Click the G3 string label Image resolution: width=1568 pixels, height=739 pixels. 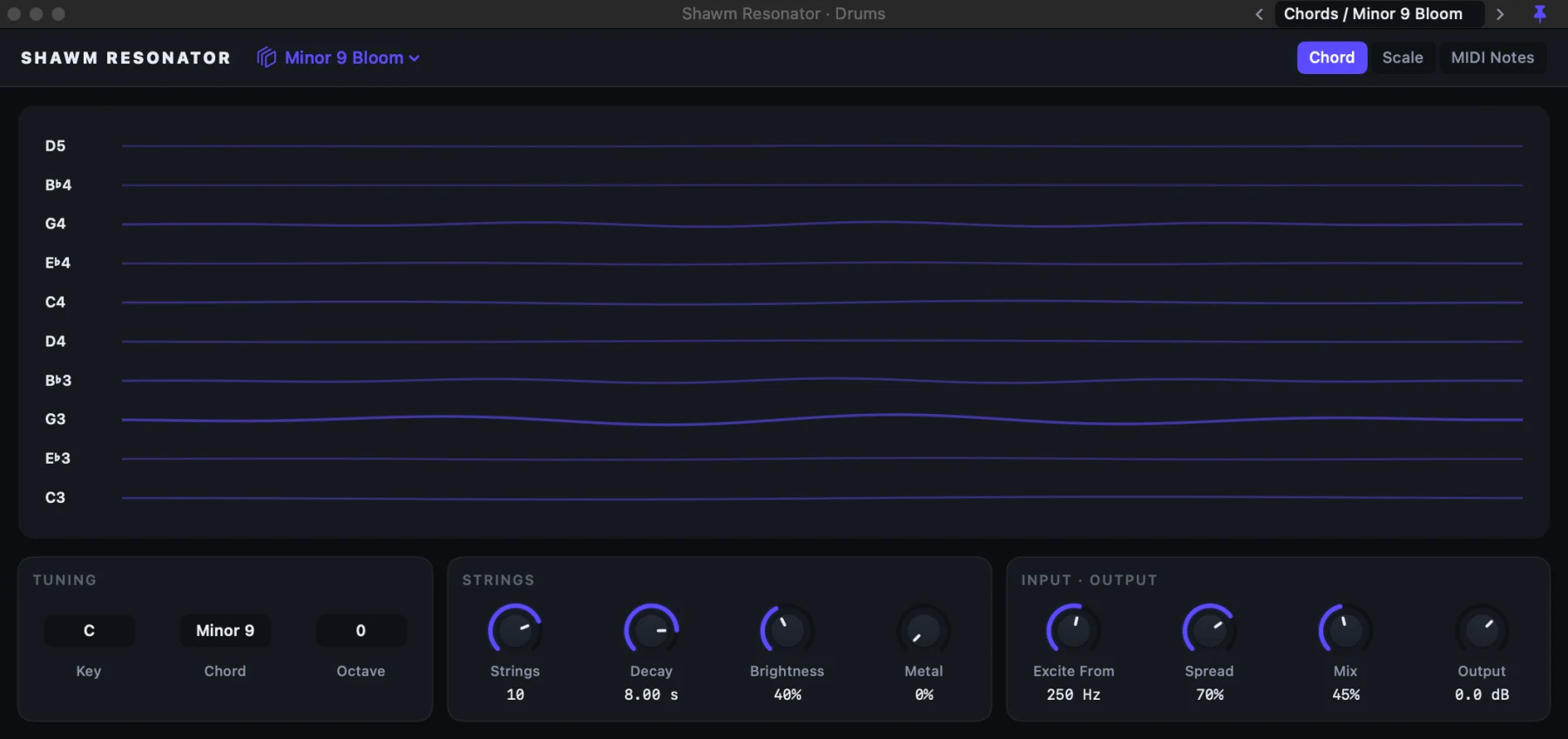tap(55, 419)
